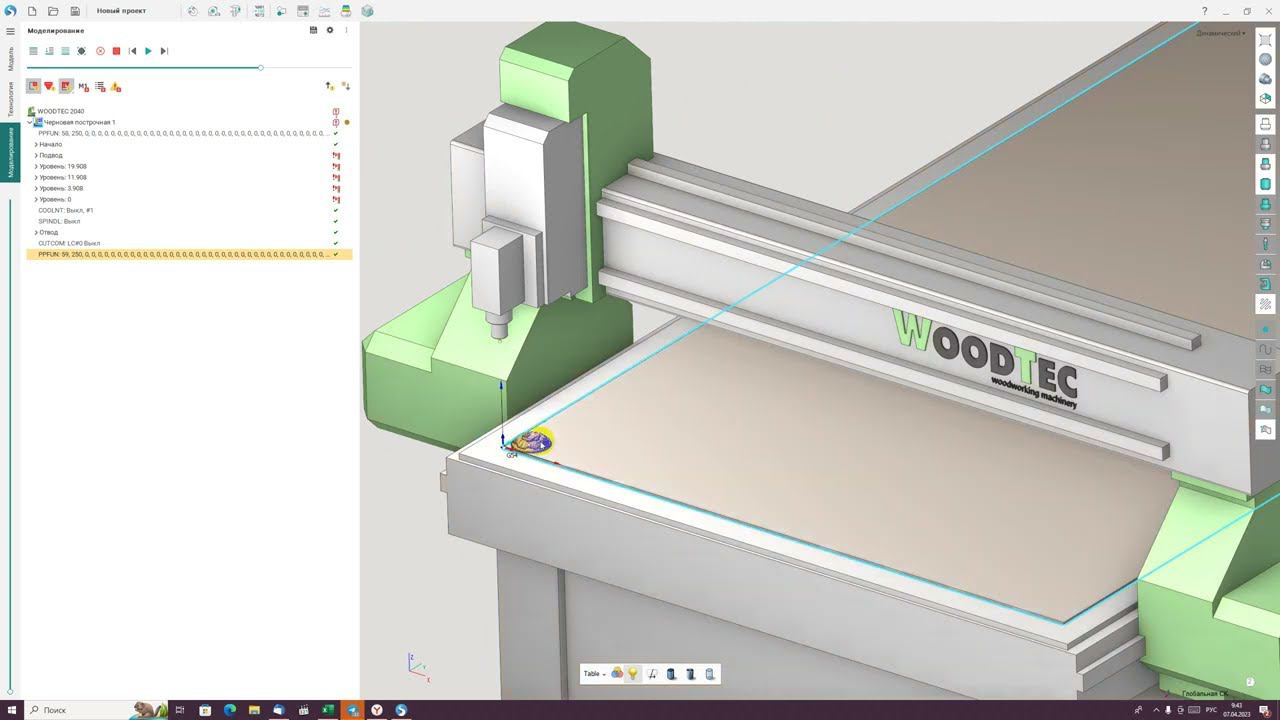1280x720 pixels.
Task: Expand the Уровень: 11.908 node
Action: click(36, 177)
